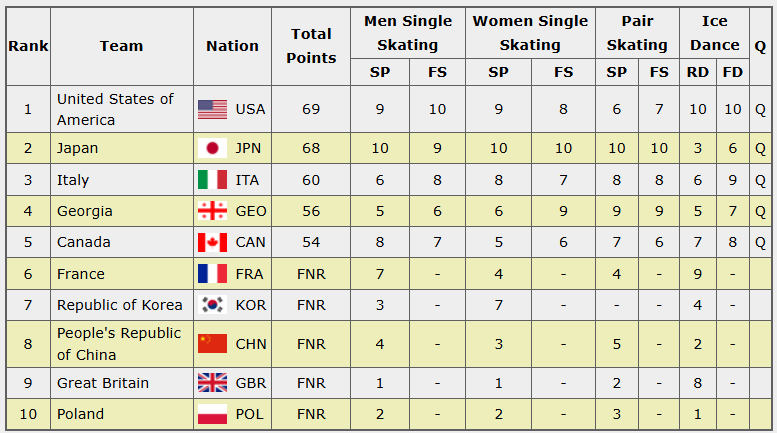Select the Rank column header
The height and width of the screenshot is (433, 777).
pos(28,46)
